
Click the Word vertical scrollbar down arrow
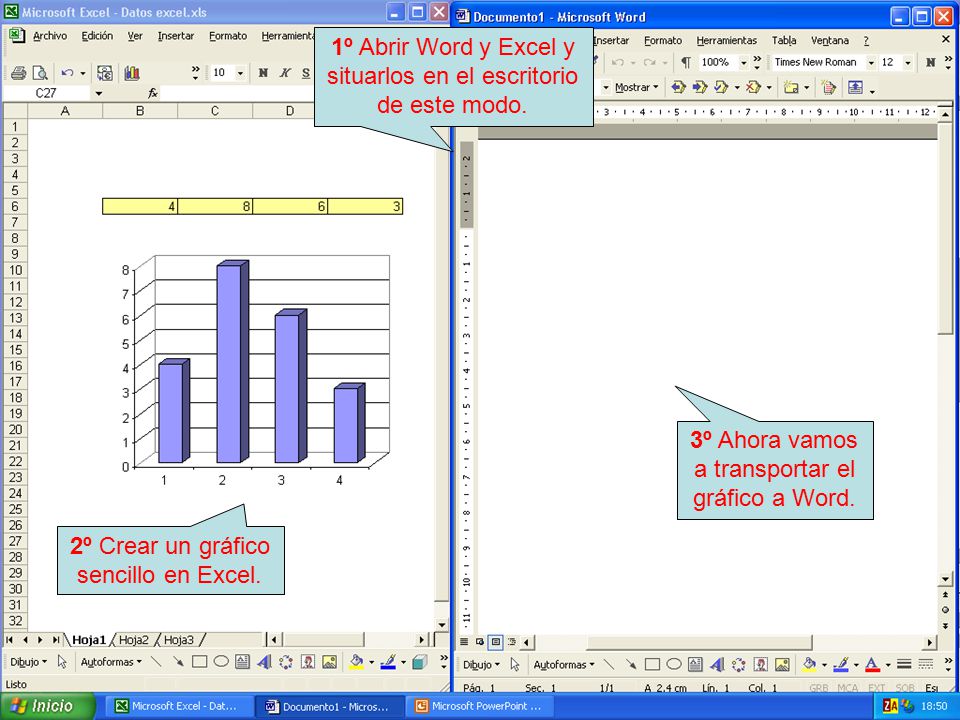point(945,579)
